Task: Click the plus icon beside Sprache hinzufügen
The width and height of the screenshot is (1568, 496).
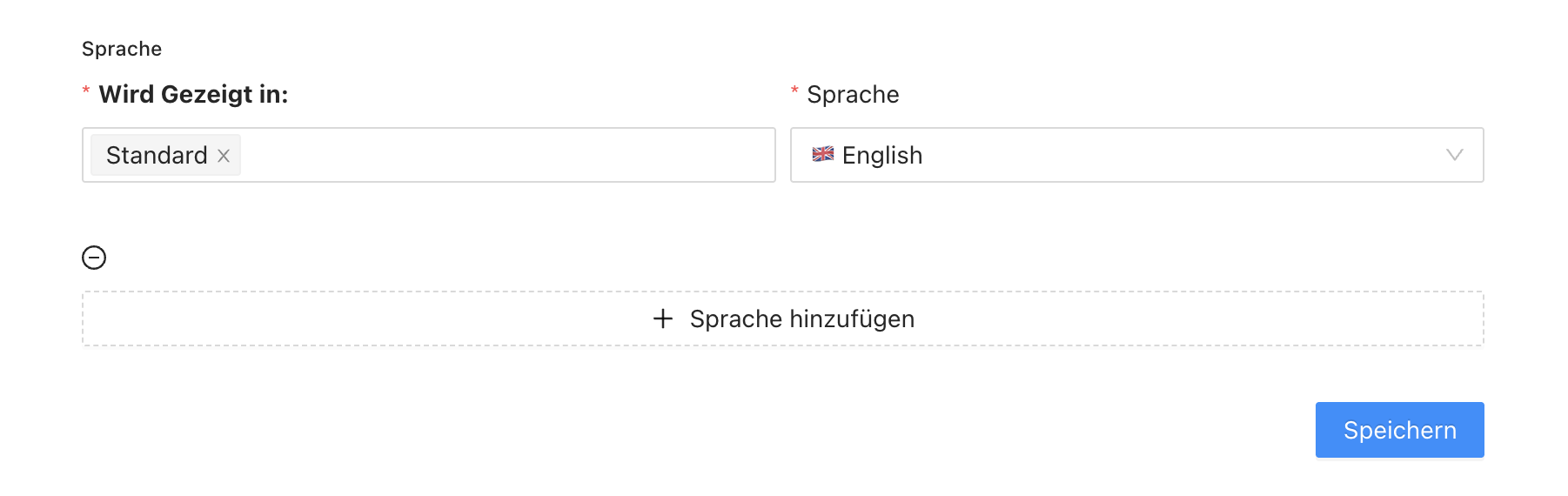Action: pyautogui.click(x=663, y=318)
